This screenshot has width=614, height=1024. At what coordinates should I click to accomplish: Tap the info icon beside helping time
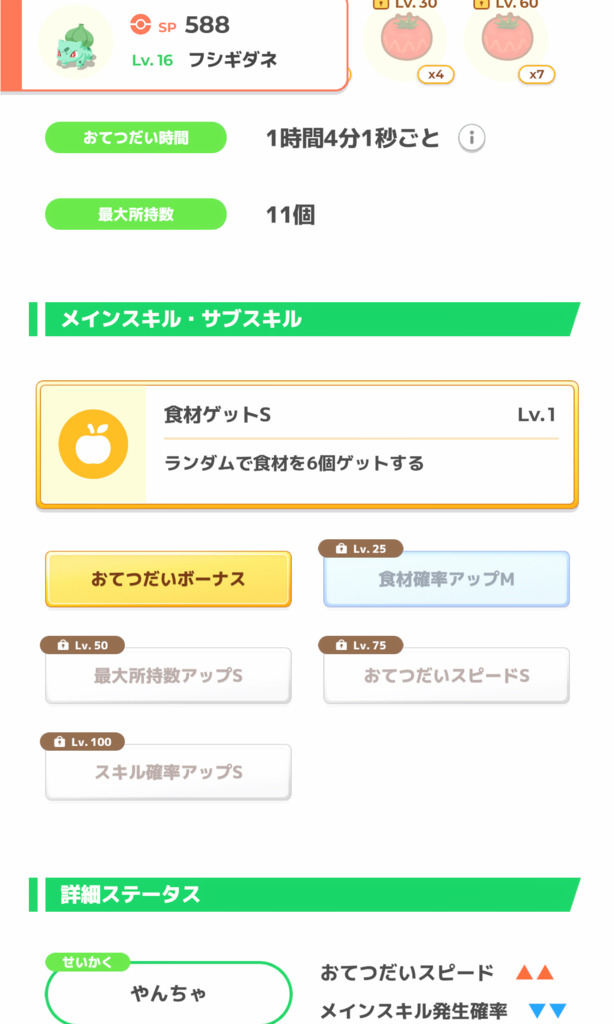[472, 138]
